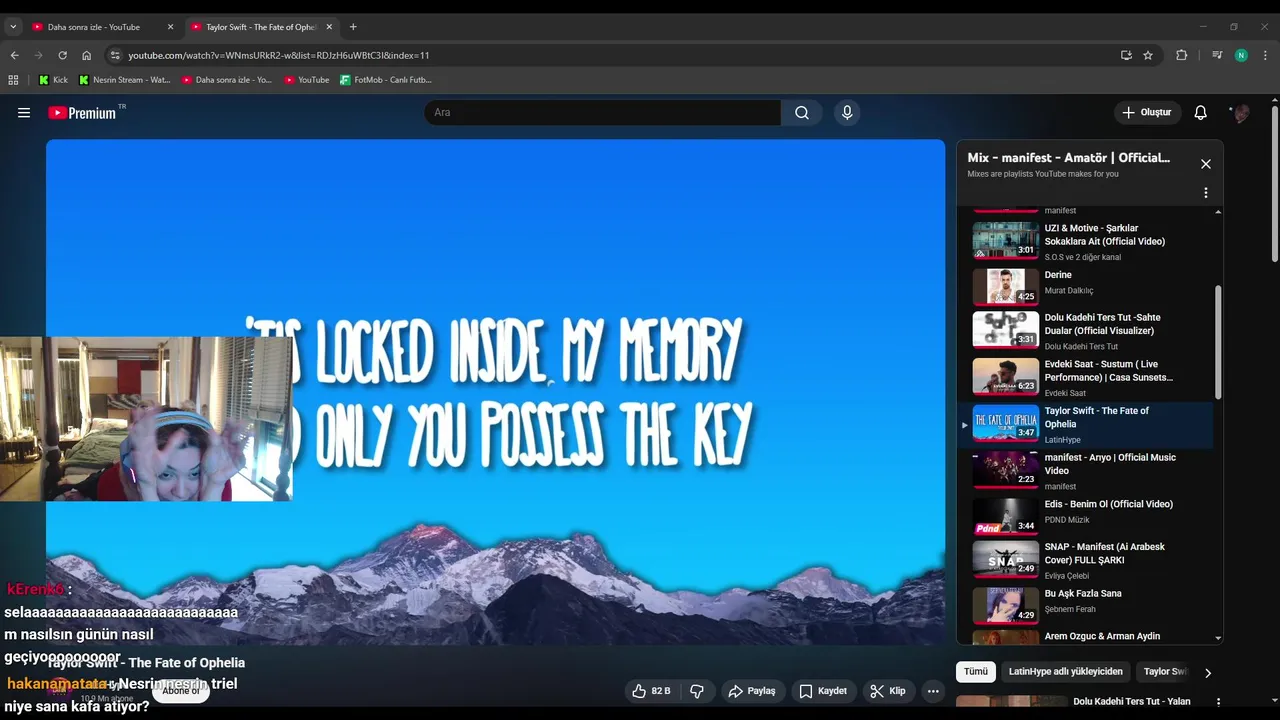Close the Mix playlist panel
Screen dimensions: 1280x720
tap(1206, 164)
